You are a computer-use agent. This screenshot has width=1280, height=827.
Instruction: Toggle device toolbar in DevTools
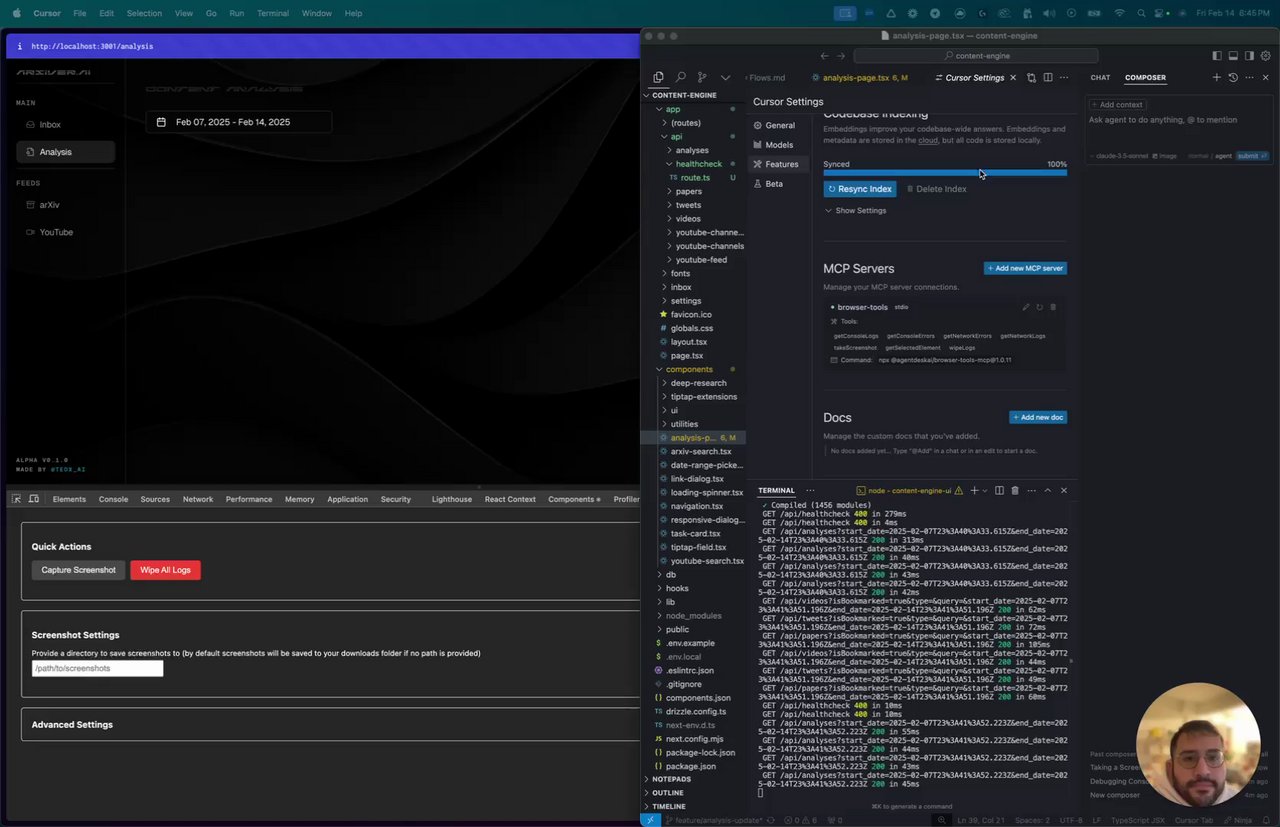click(x=34, y=499)
